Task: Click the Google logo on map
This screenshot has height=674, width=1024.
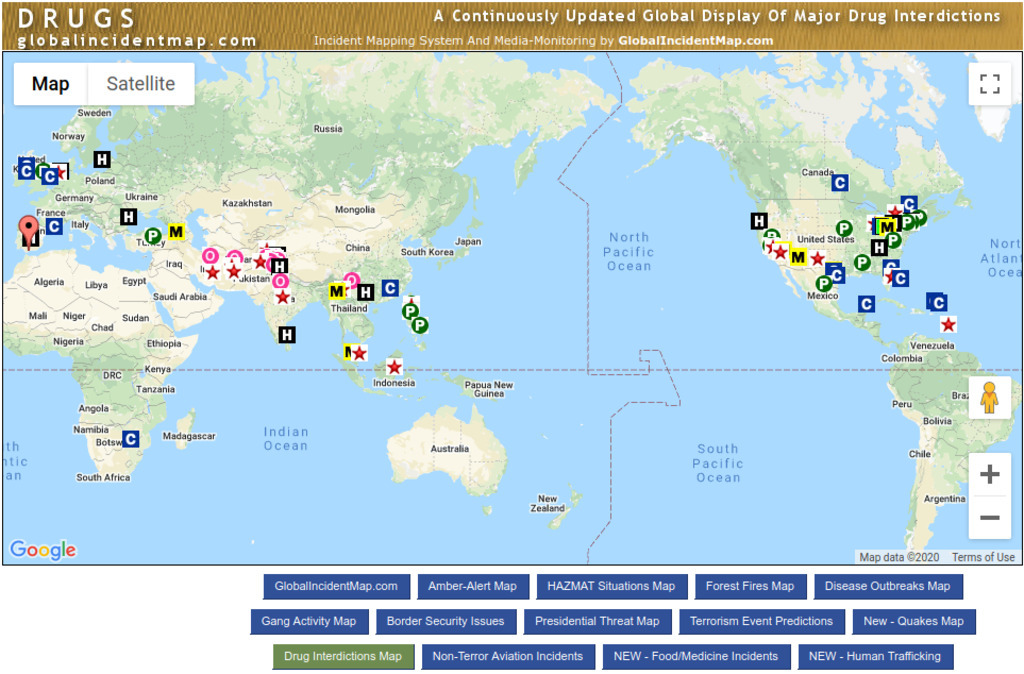Action: 42,550
